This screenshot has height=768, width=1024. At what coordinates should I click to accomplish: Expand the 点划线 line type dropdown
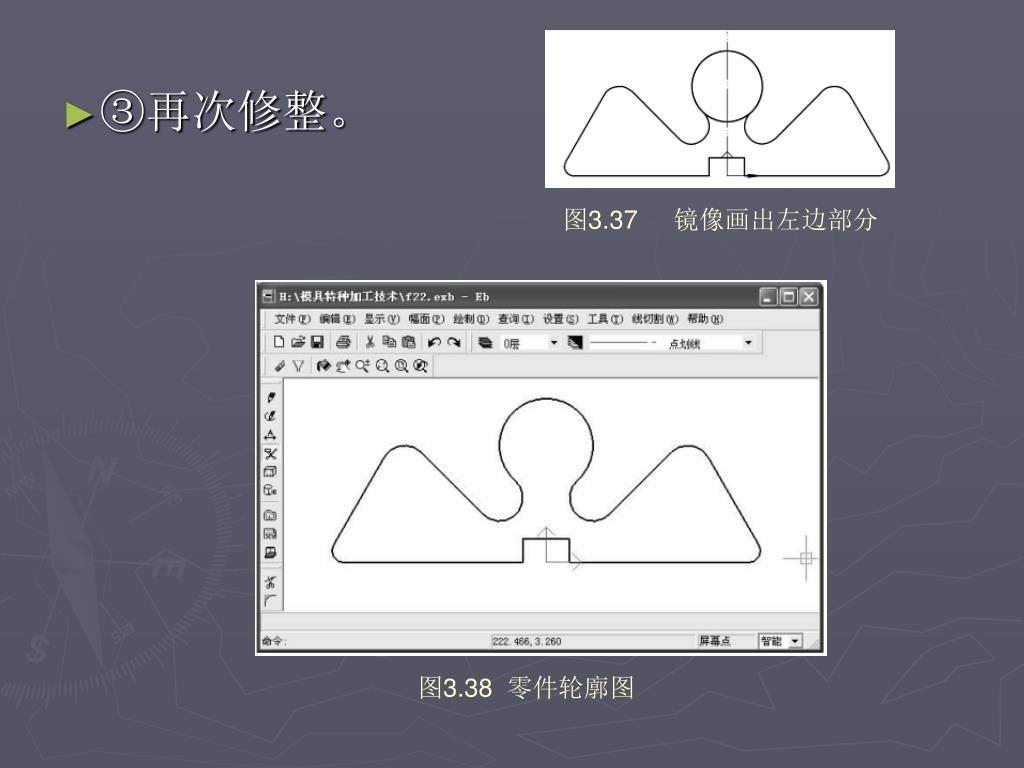tap(748, 342)
